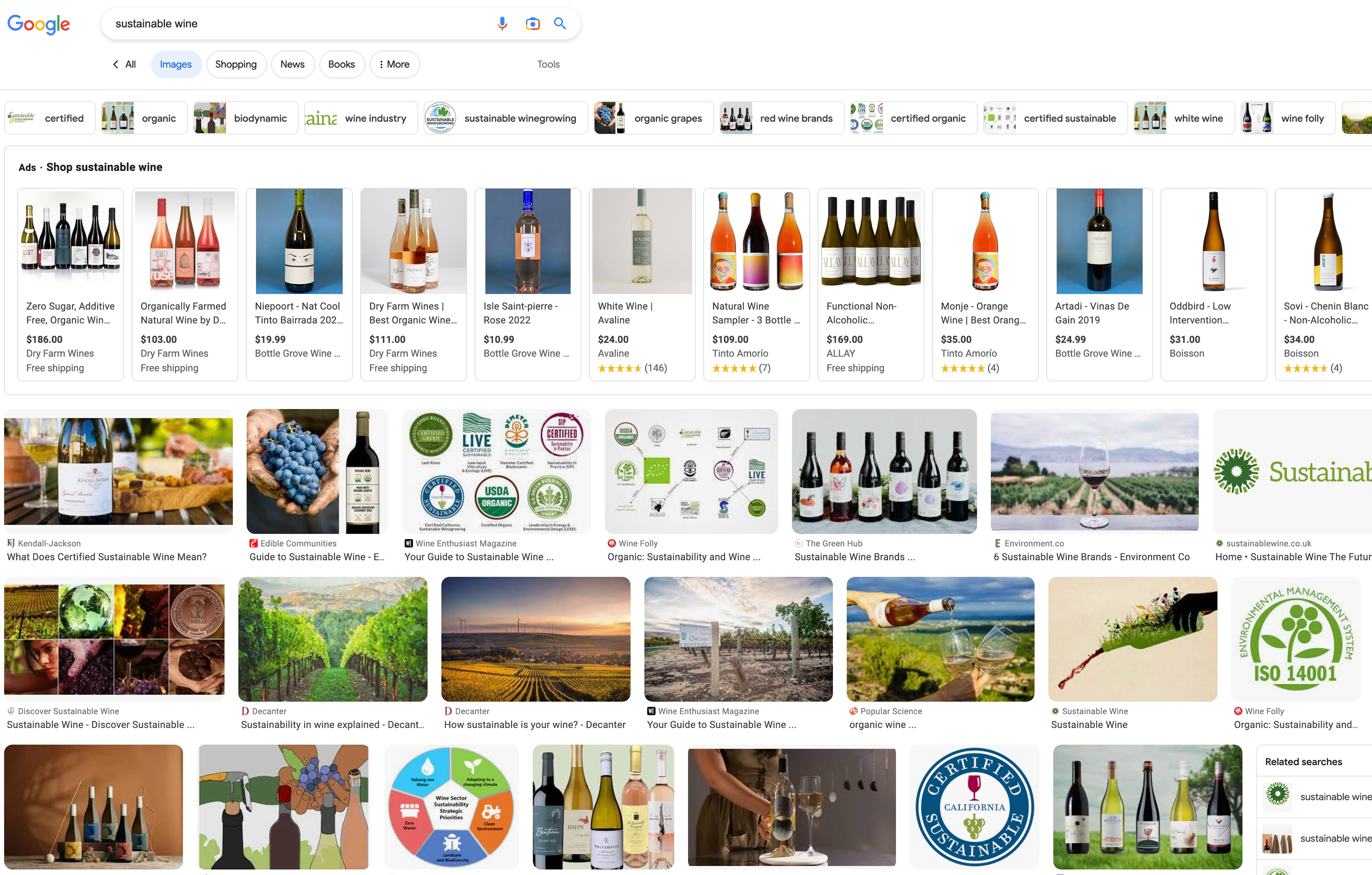Open sustainablewine.co.uk logo image
Screen dimensions: 1372x875
1292,471
